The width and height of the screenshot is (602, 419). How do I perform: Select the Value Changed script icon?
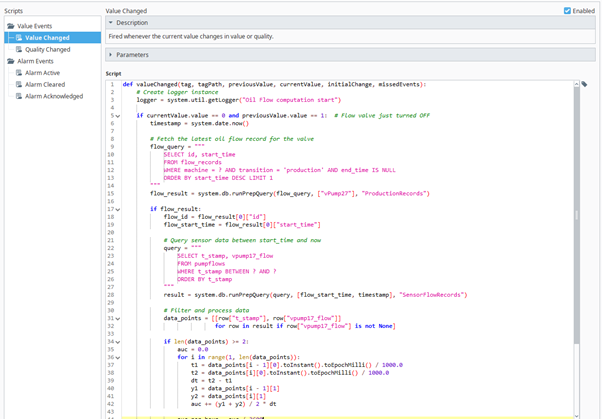coord(19,38)
